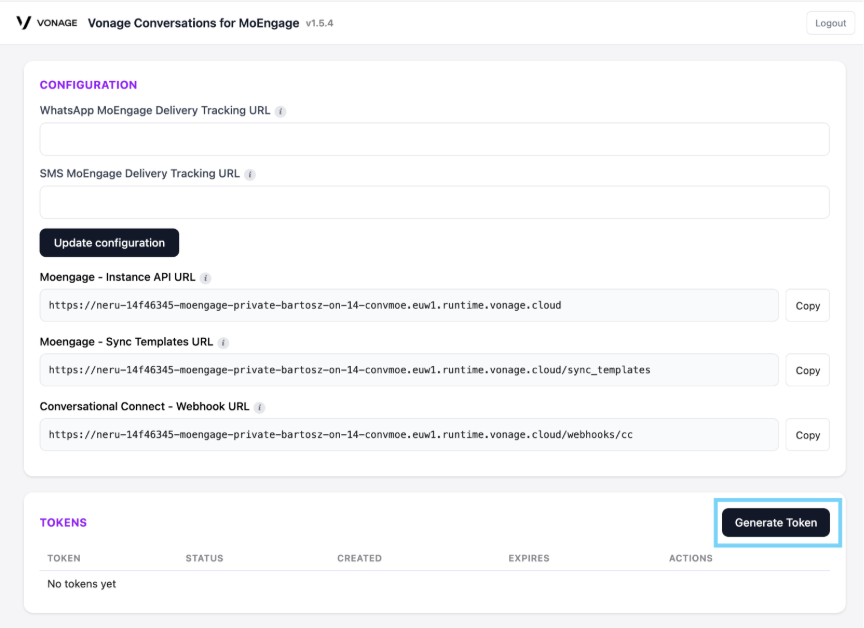
Task: Focus the SMS MoEngage Delivery Tracking URL field
Action: pos(435,202)
